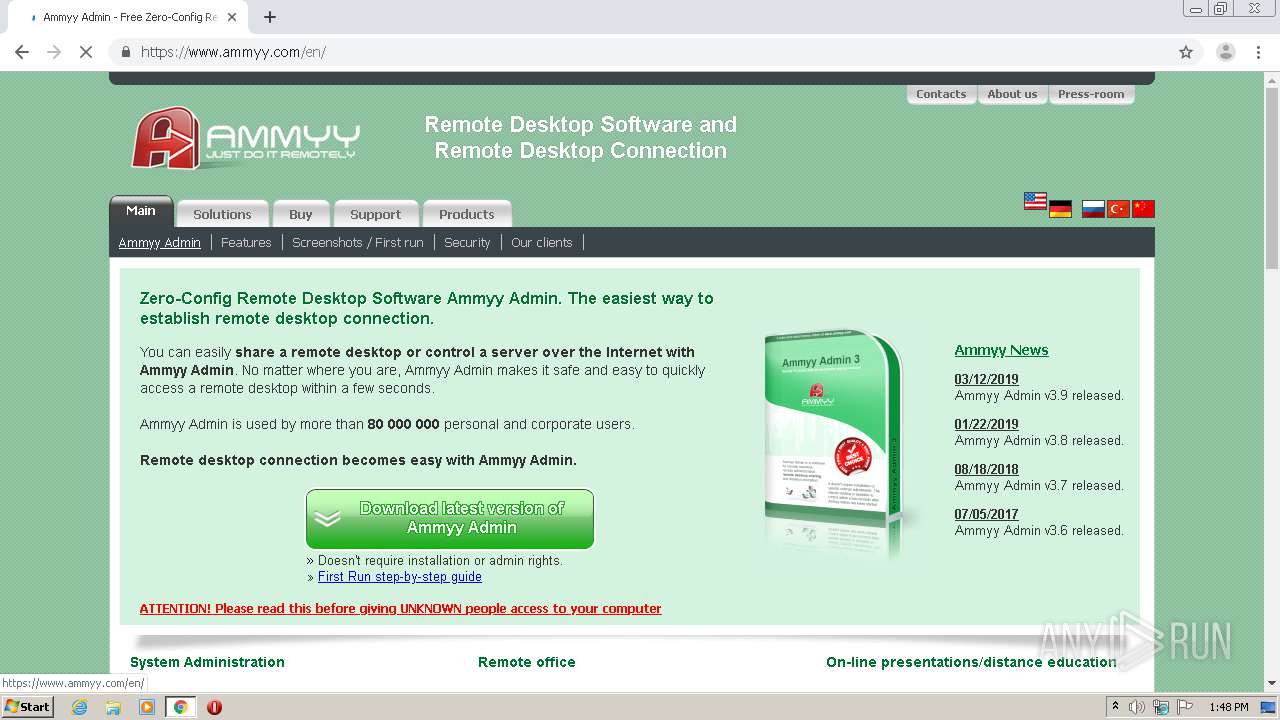Click On-line presentations/distance education heading
This screenshot has width=1280, height=720.
pos(971,662)
